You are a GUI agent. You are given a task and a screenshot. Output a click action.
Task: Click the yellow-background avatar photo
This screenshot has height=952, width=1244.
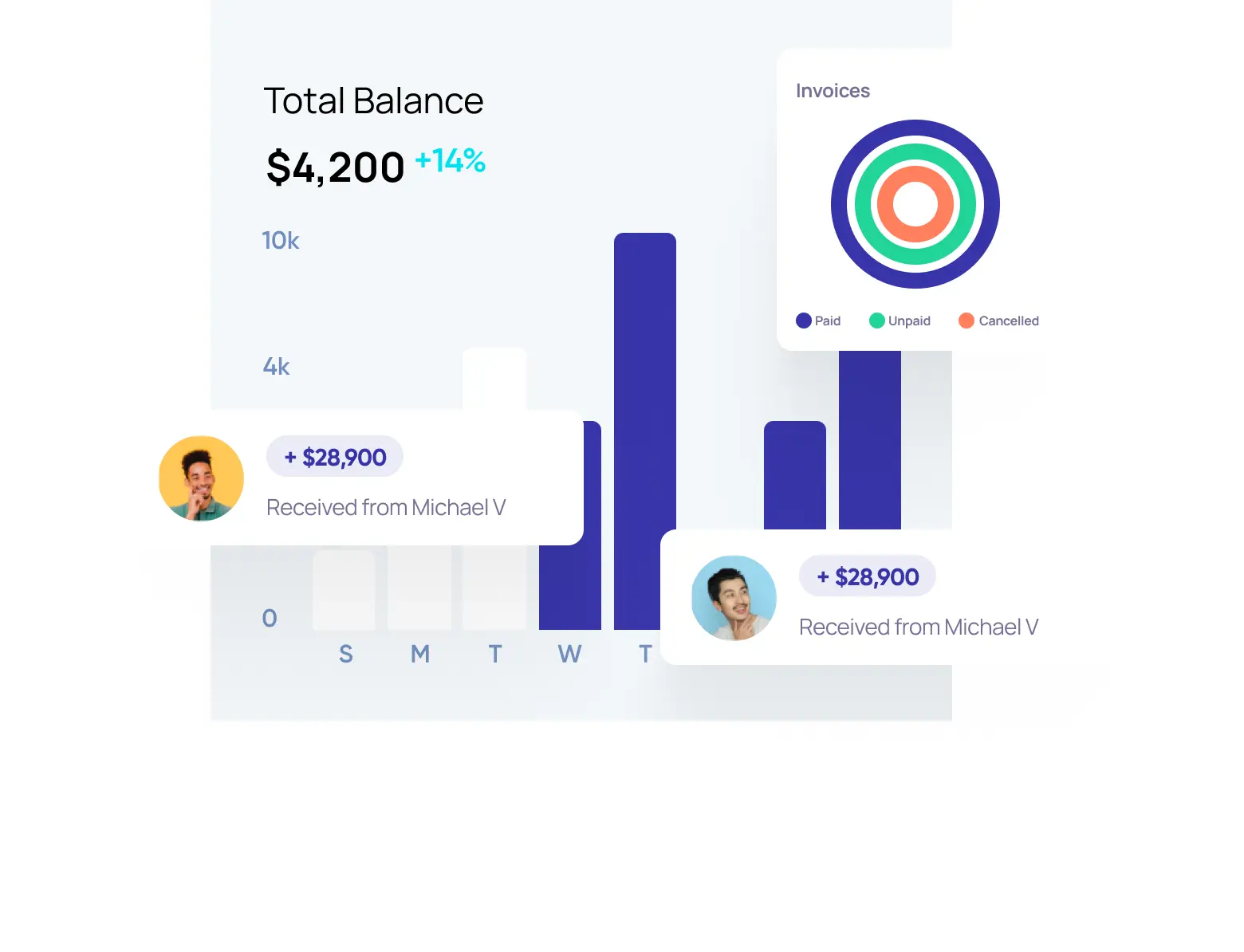(201, 478)
